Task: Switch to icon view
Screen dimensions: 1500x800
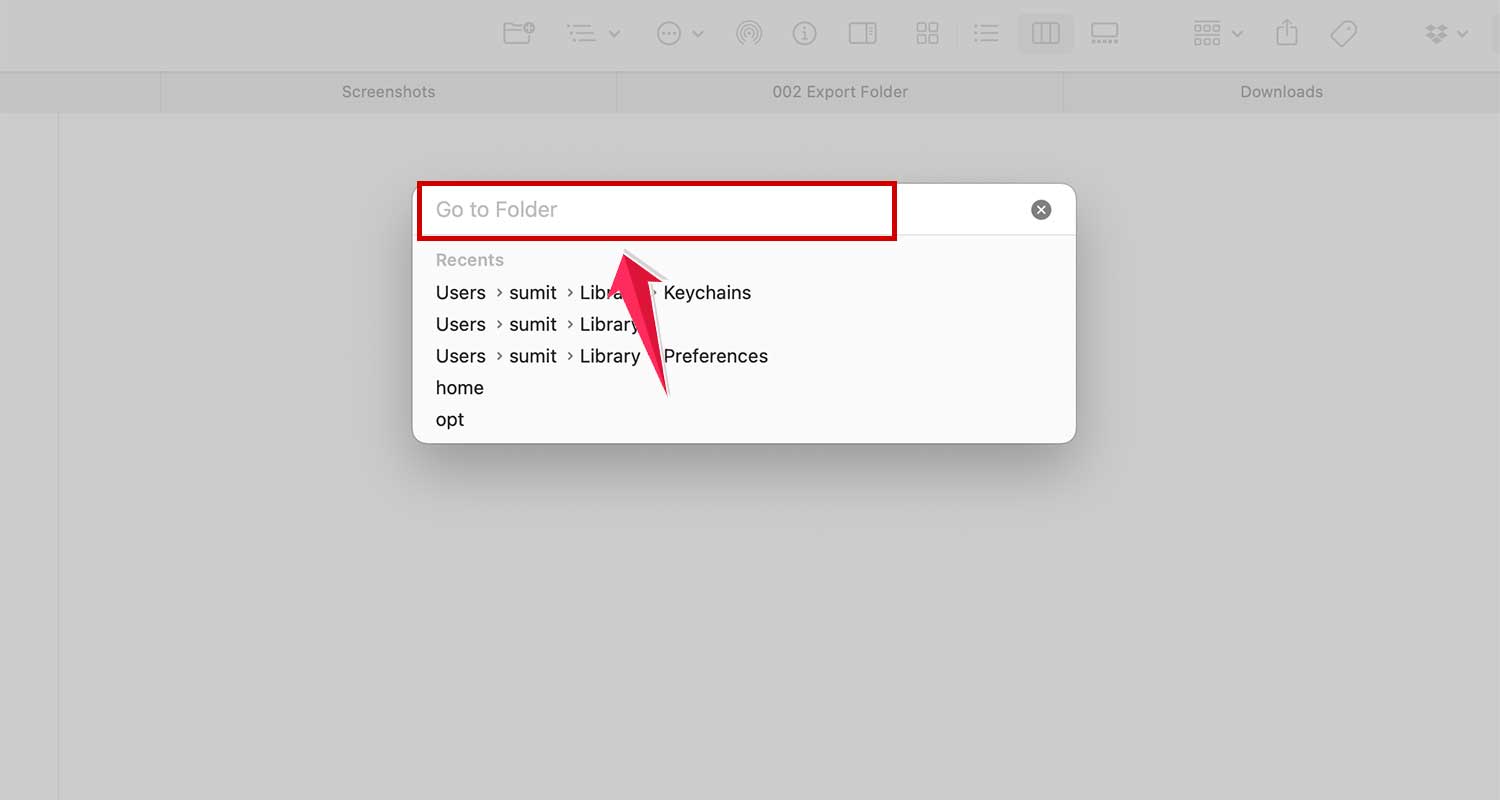Action: (927, 33)
